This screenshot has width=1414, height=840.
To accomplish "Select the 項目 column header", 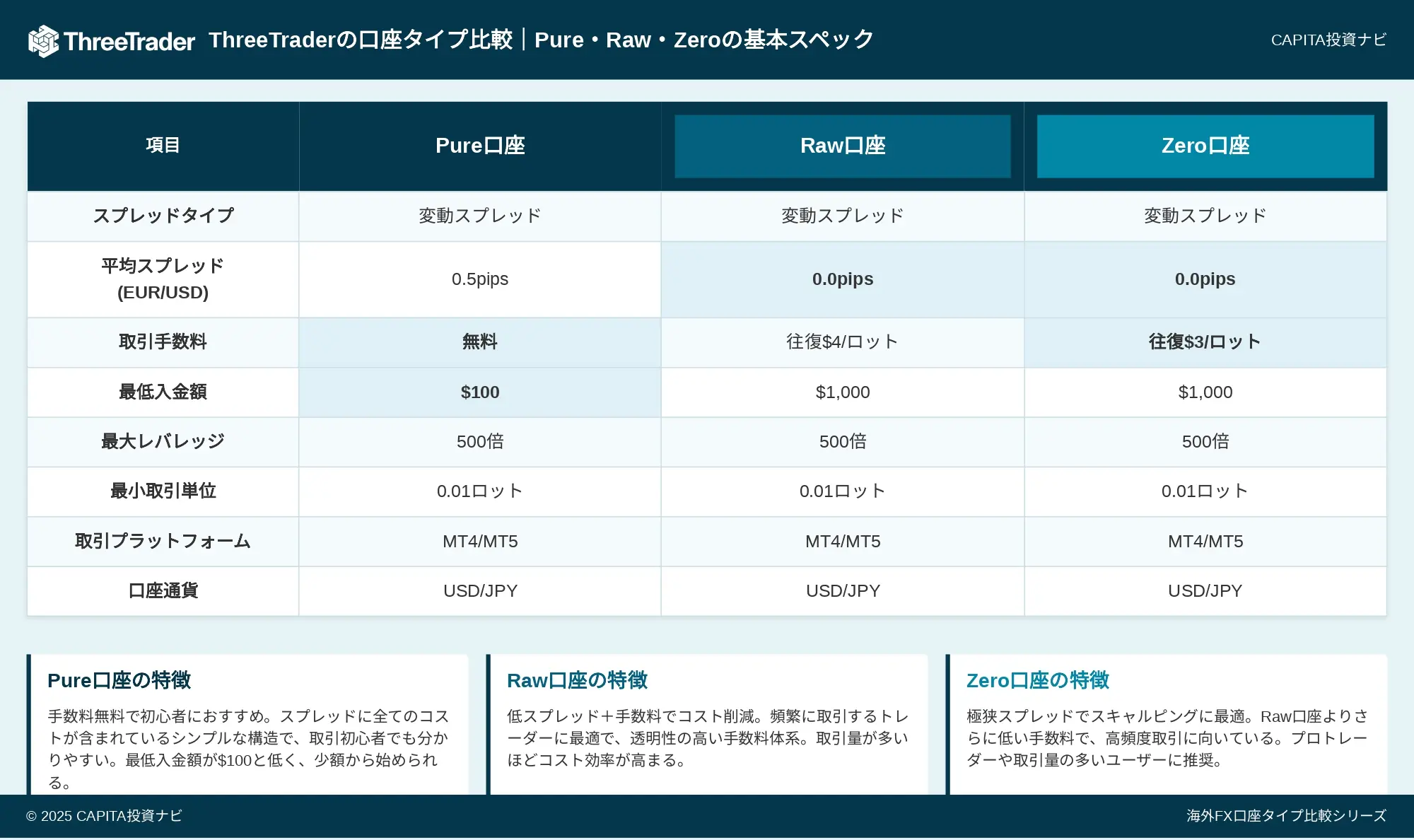I will tap(163, 146).
